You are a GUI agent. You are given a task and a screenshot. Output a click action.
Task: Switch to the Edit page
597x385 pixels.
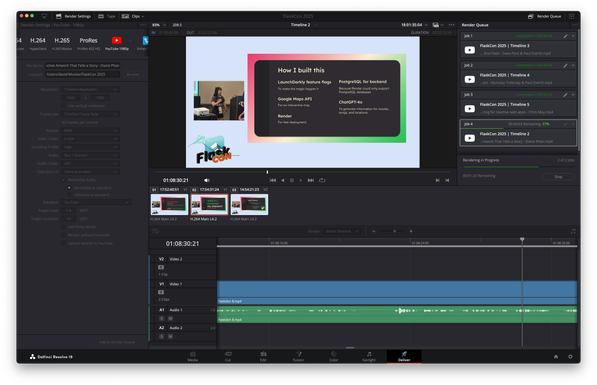click(x=263, y=356)
